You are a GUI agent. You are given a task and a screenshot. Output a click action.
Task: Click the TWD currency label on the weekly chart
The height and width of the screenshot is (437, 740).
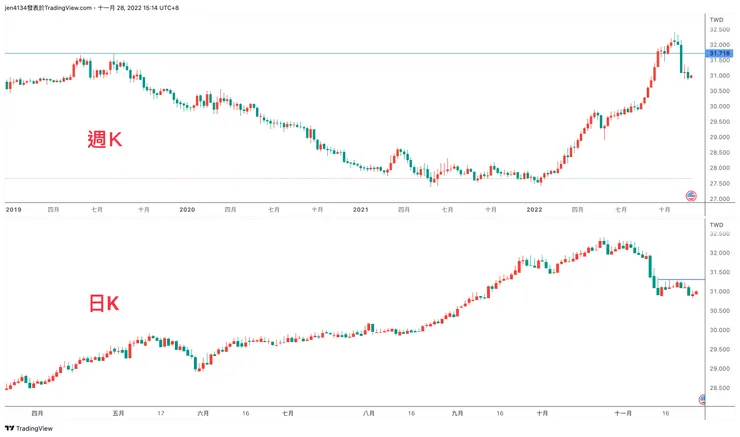(716, 20)
